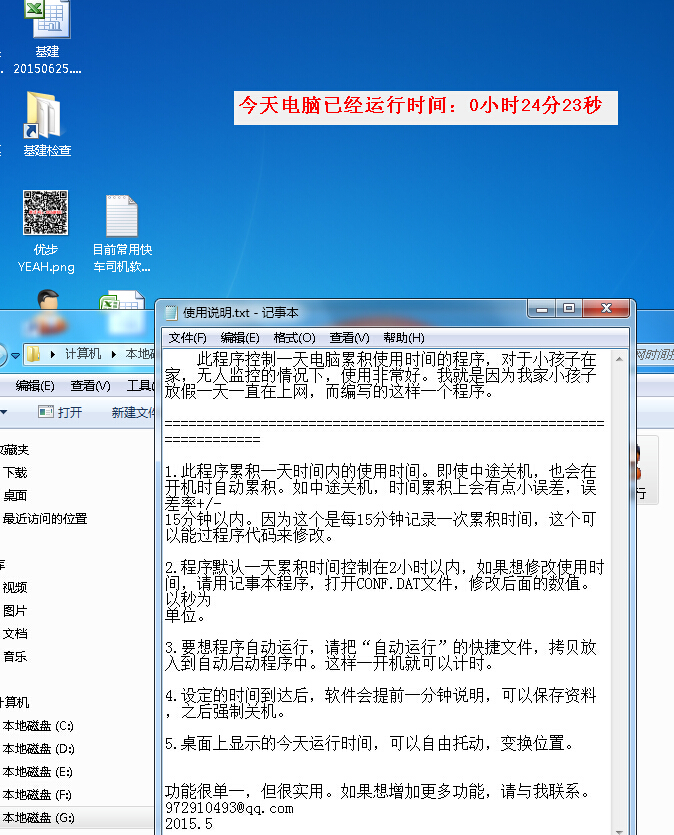Open the 帮助(H) menu in Notepad
This screenshot has width=674, height=835.
tap(404, 338)
